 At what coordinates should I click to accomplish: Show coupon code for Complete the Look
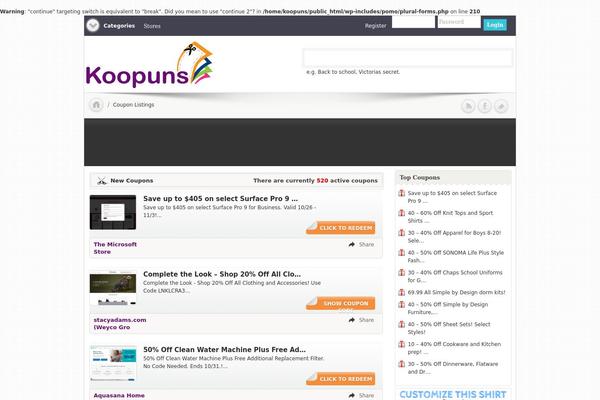pyautogui.click(x=341, y=303)
